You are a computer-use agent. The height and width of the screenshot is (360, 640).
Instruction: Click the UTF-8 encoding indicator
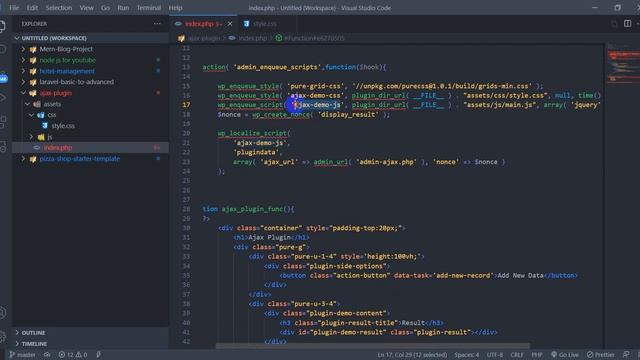[495, 355]
